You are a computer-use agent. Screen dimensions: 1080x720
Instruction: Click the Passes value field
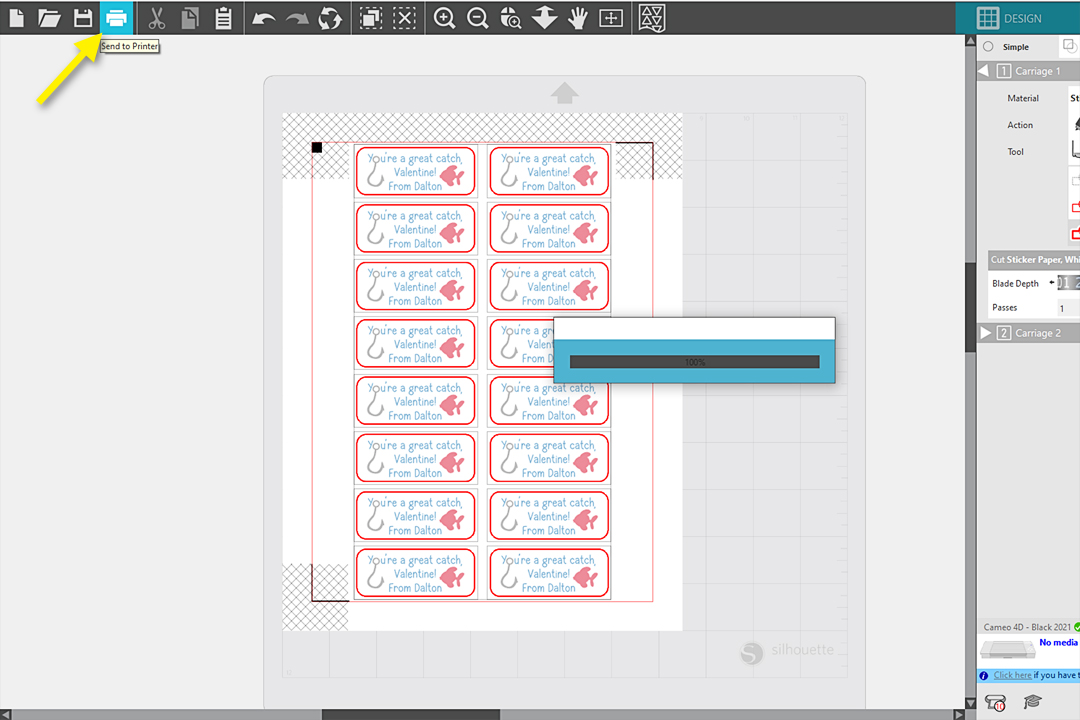(1068, 308)
